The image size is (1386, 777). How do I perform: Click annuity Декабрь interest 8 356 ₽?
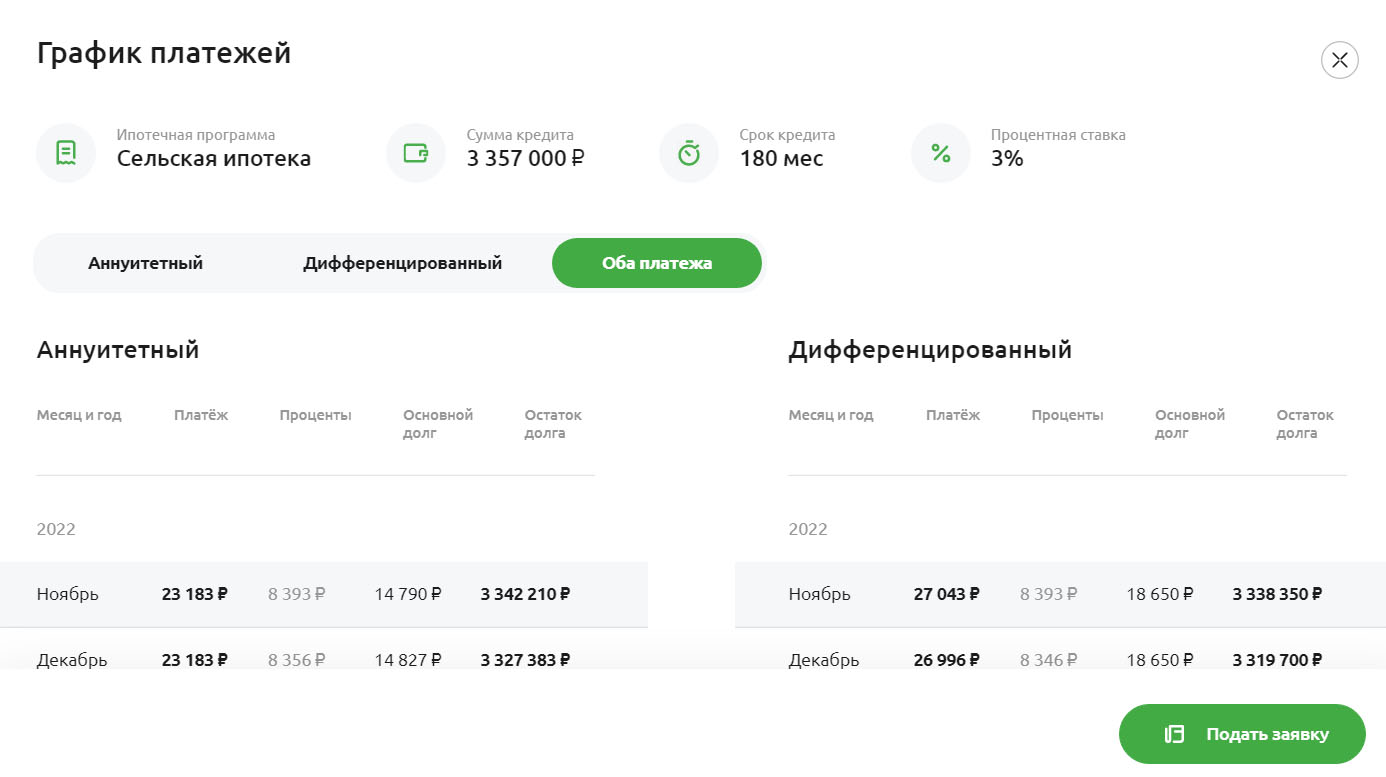pyautogui.click(x=297, y=660)
